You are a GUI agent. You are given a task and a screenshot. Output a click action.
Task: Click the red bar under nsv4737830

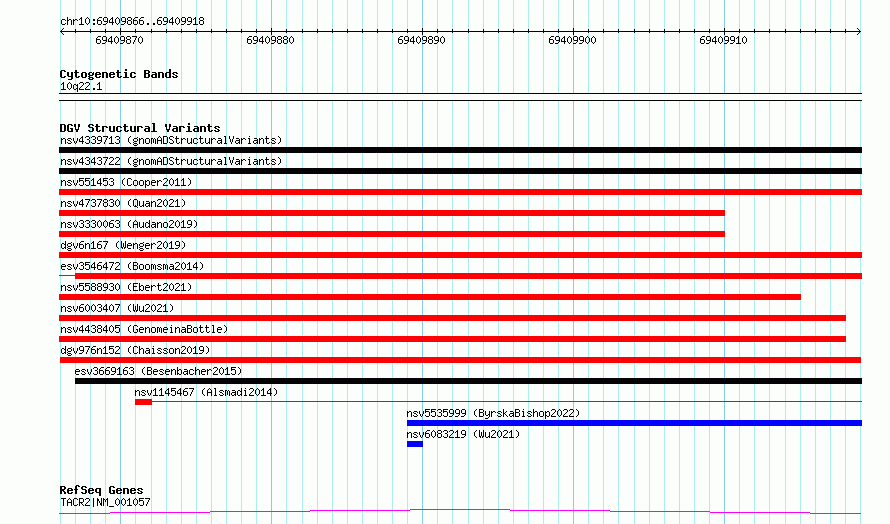click(392, 213)
